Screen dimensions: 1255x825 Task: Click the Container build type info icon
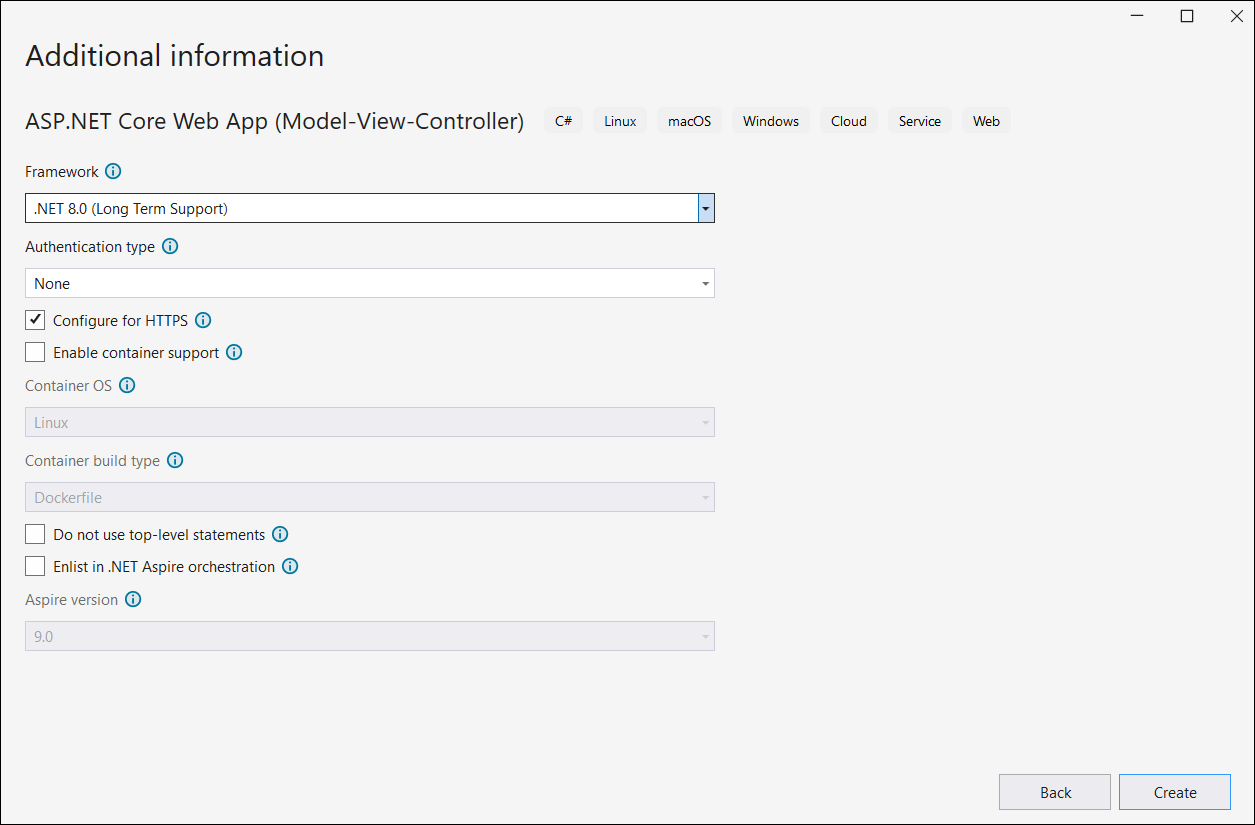(175, 460)
